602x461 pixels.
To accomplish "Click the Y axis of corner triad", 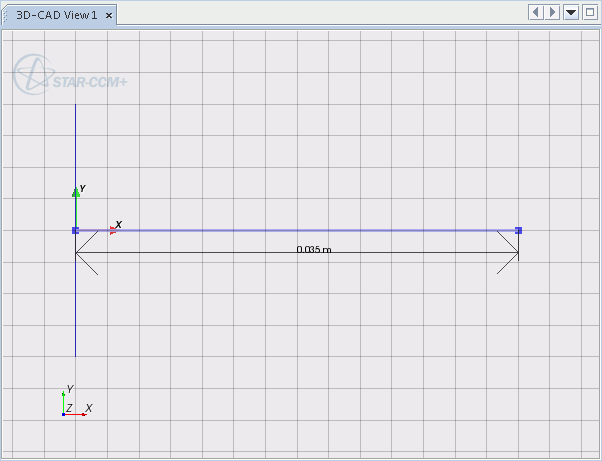I will [63, 402].
